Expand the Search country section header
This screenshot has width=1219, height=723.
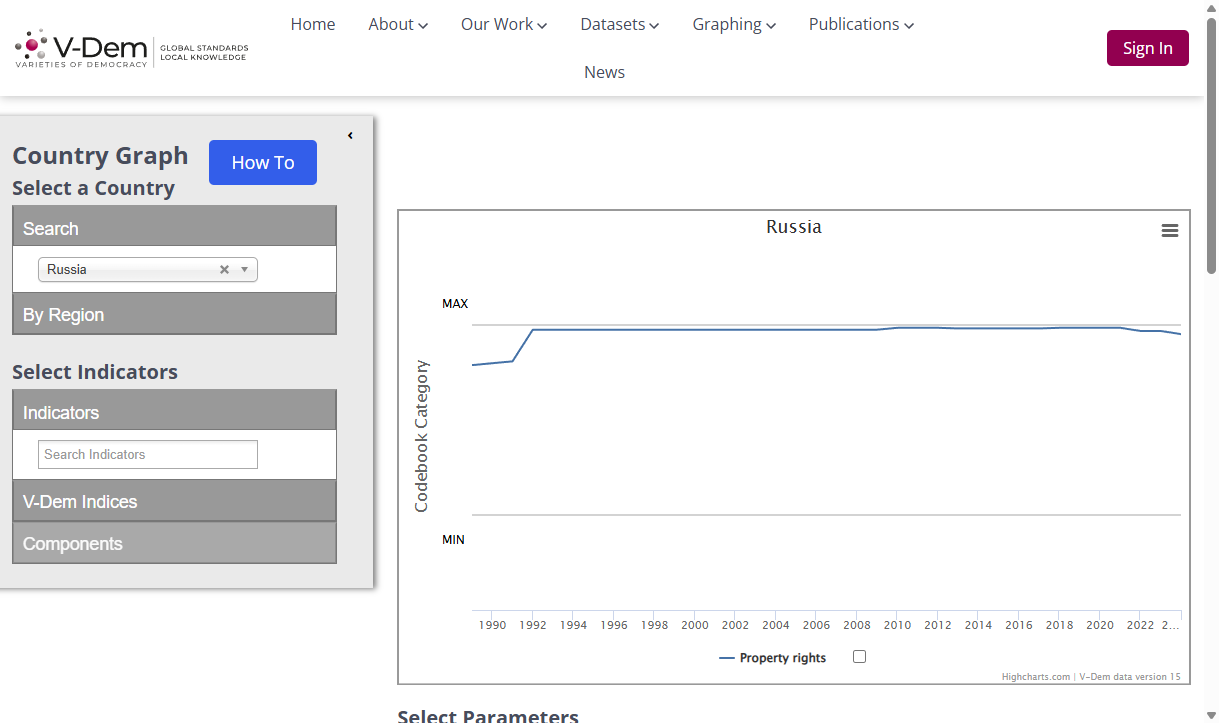[x=174, y=227]
